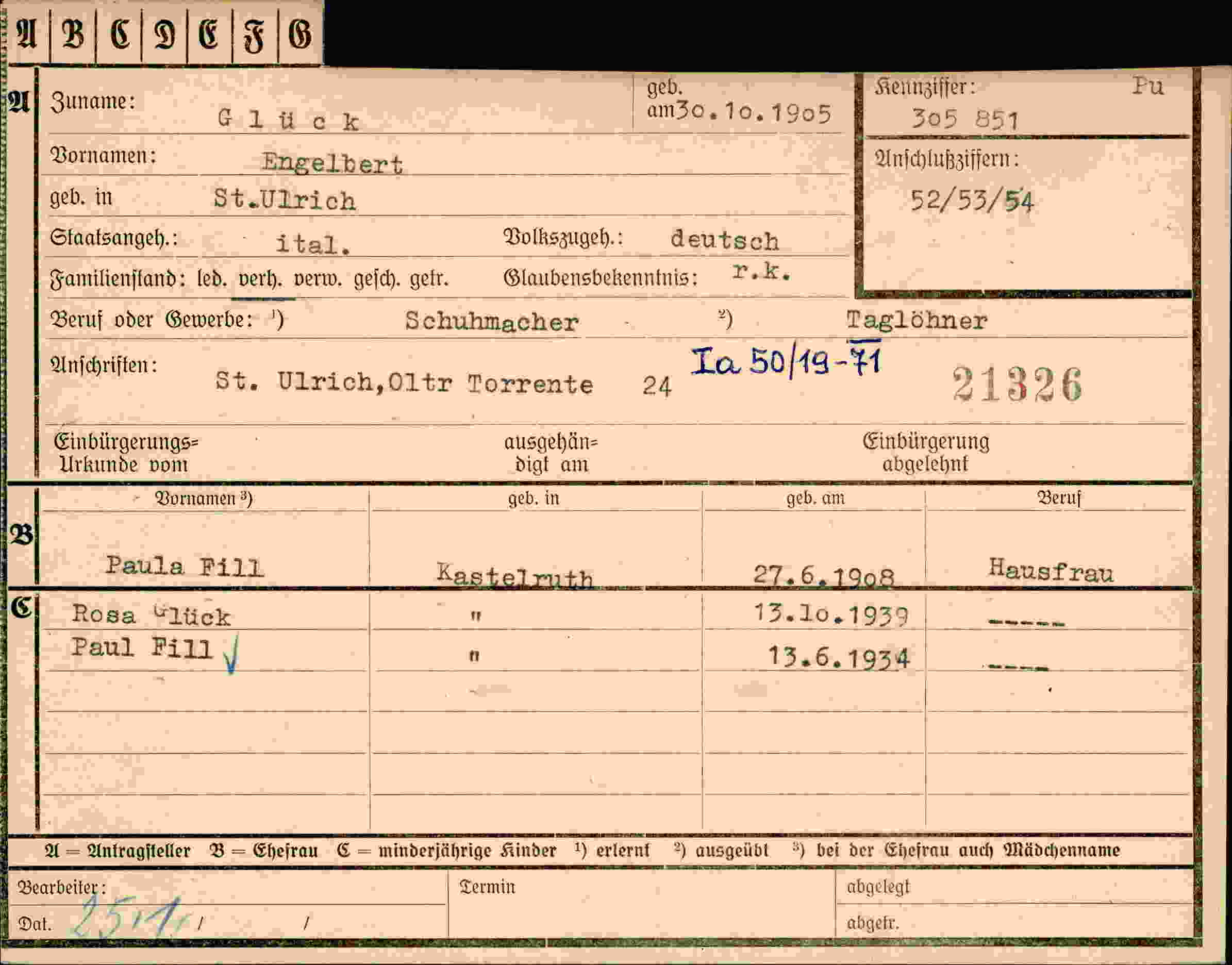Click the 'Einbürgerung abgelehnt' label
The width and height of the screenshot is (1232, 965).
coord(926,452)
